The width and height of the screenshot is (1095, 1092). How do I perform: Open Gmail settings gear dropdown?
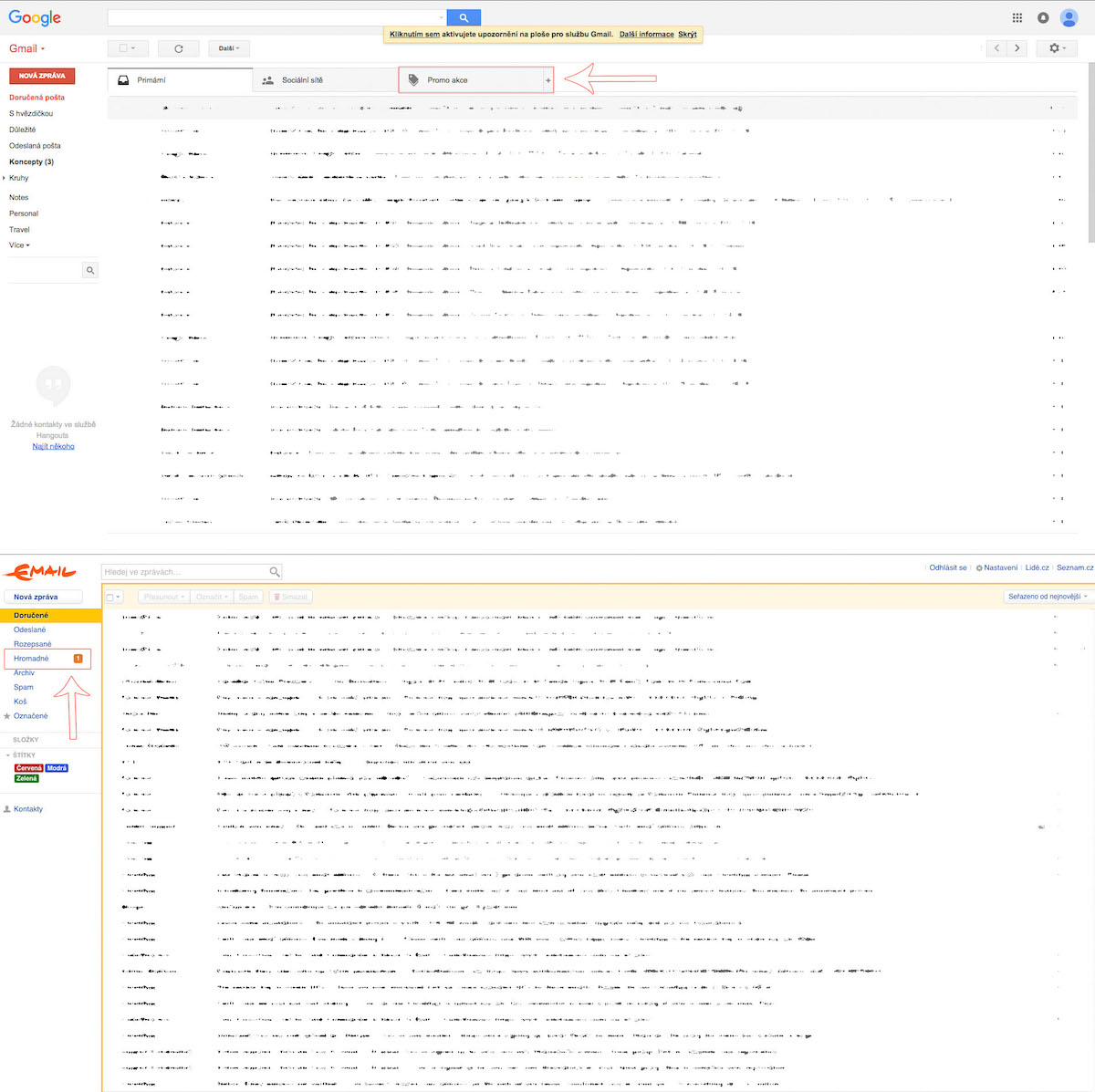click(x=1058, y=48)
